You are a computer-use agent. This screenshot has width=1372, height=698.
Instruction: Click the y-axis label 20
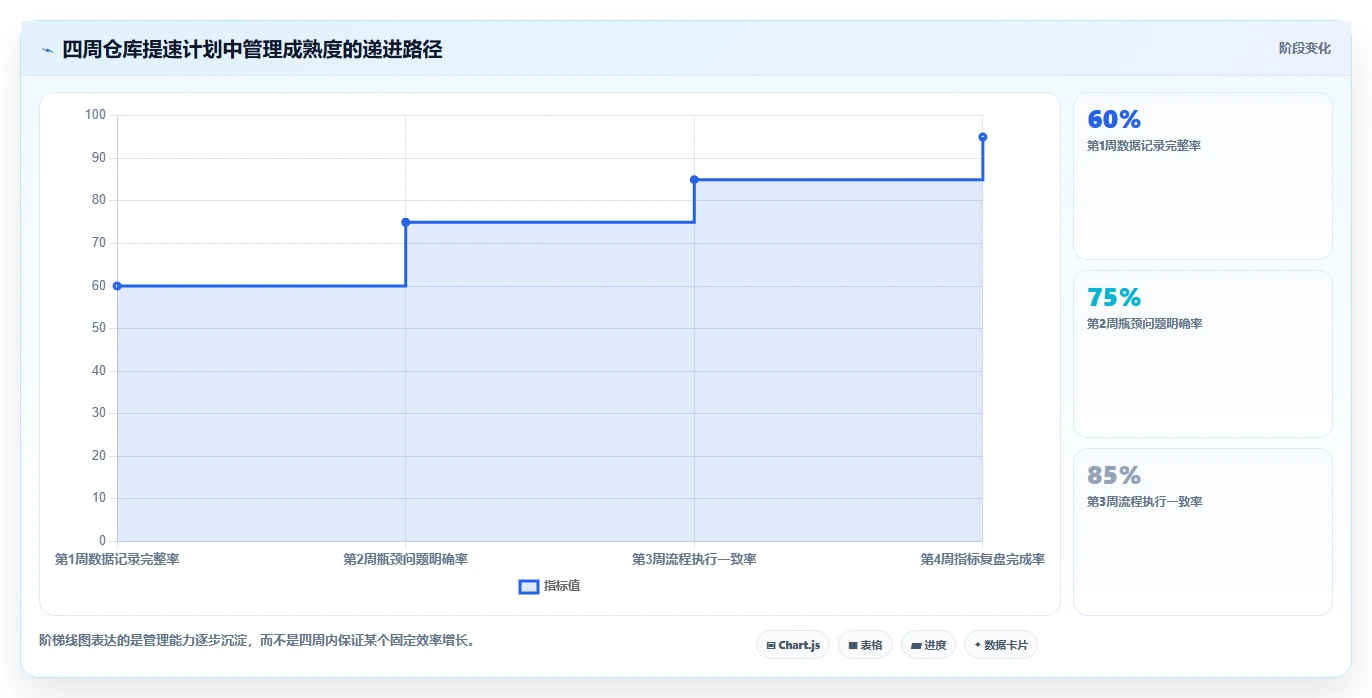pos(98,456)
